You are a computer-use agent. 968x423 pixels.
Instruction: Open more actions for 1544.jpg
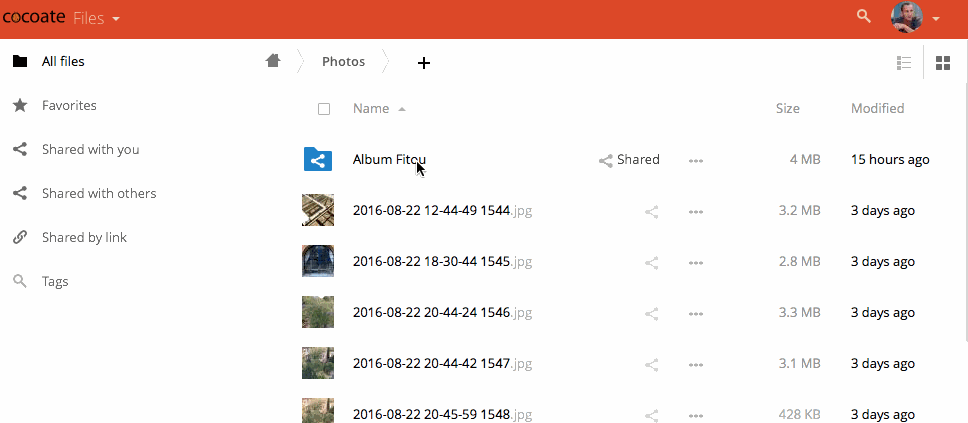[696, 212]
